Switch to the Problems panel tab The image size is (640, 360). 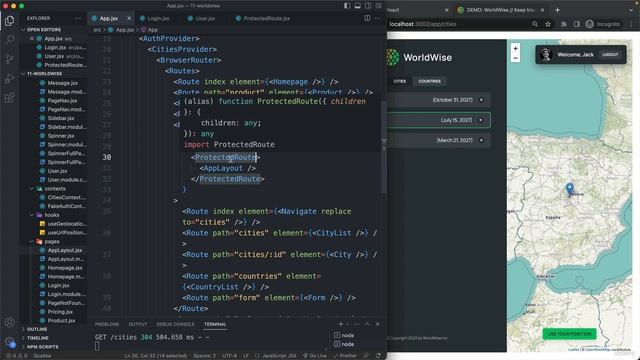pyautogui.click(x=107, y=324)
